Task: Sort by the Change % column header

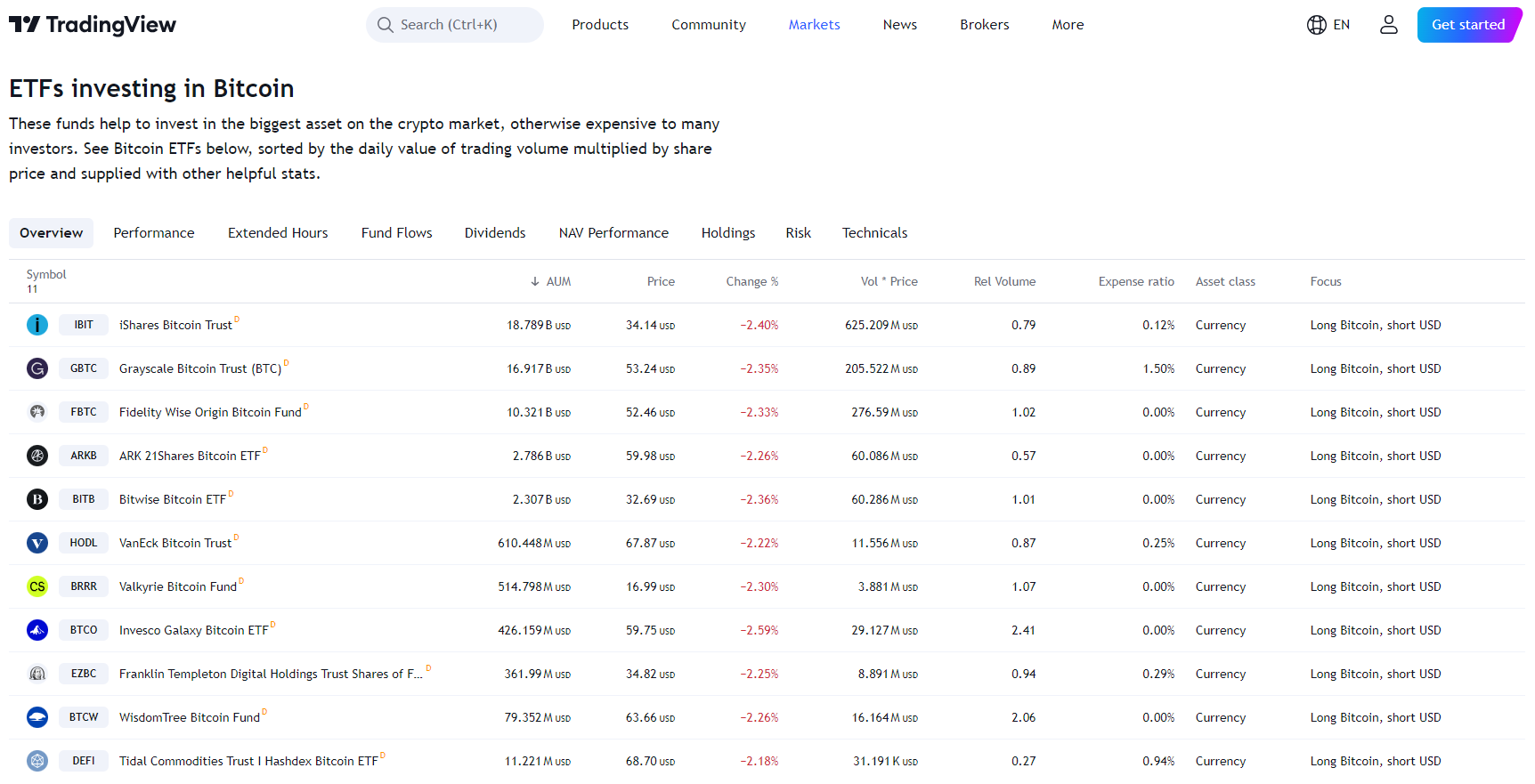Action: 752,281
